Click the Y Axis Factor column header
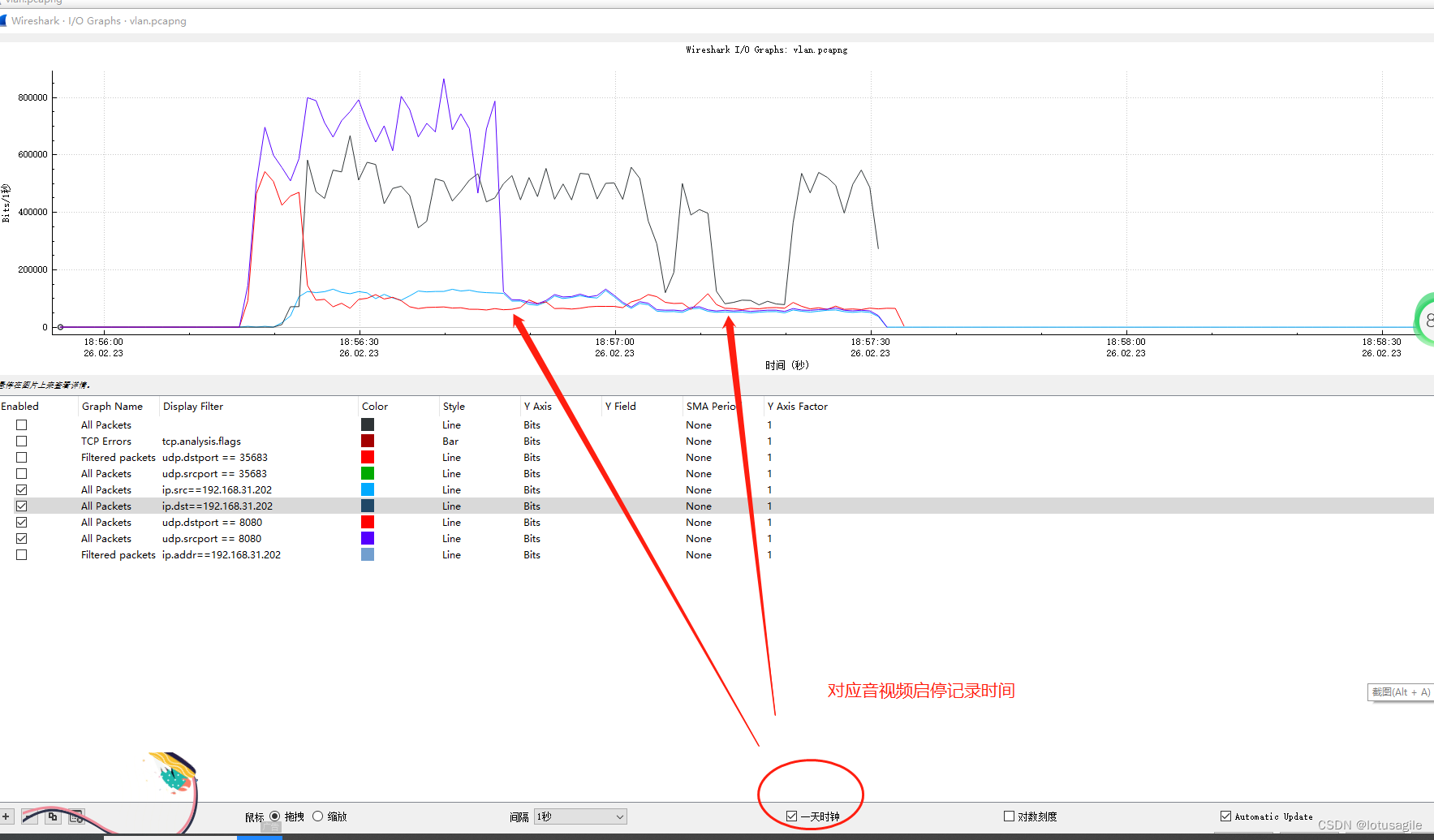 pyautogui.click(x=798, y=406)
